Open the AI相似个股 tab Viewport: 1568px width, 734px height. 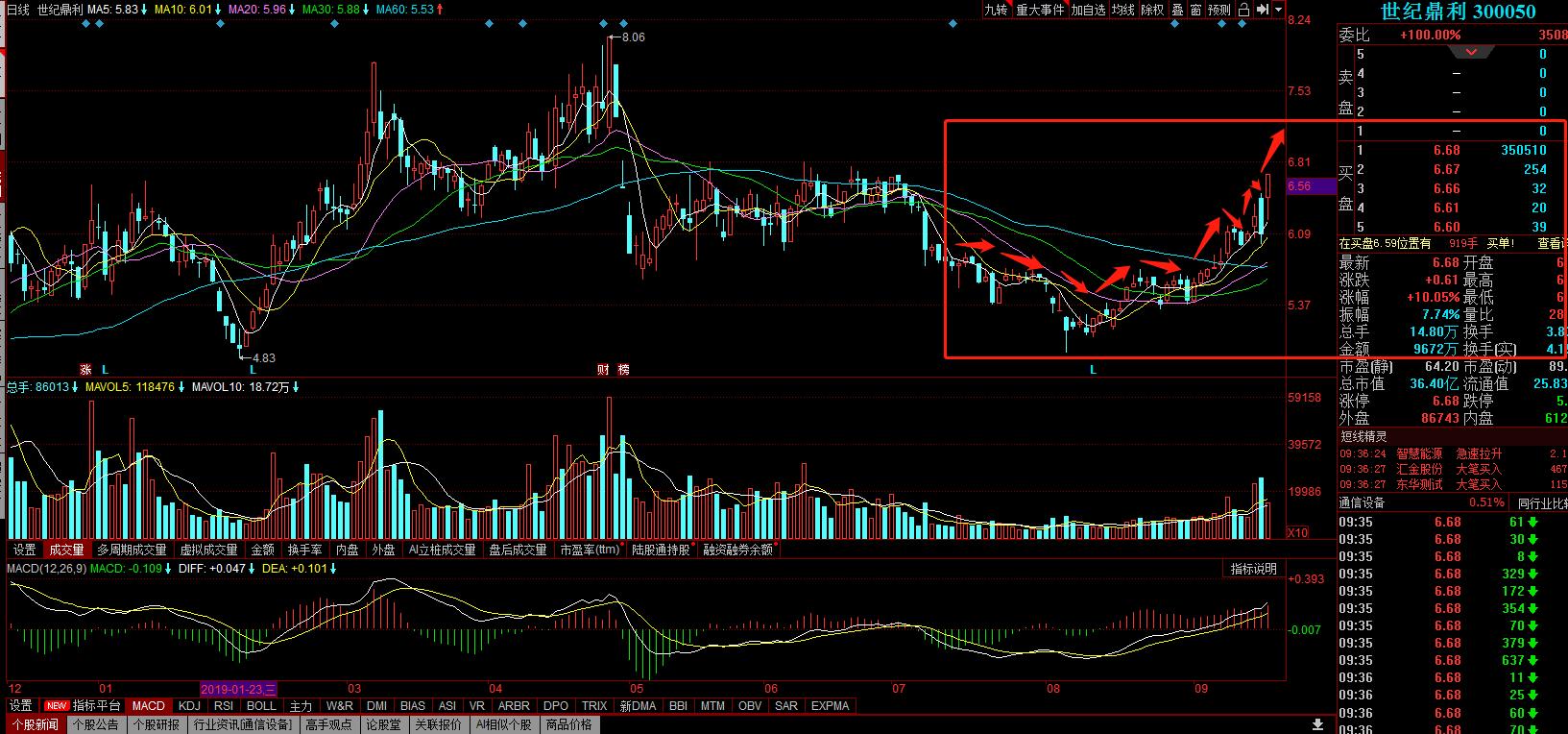tap(504, 724)
